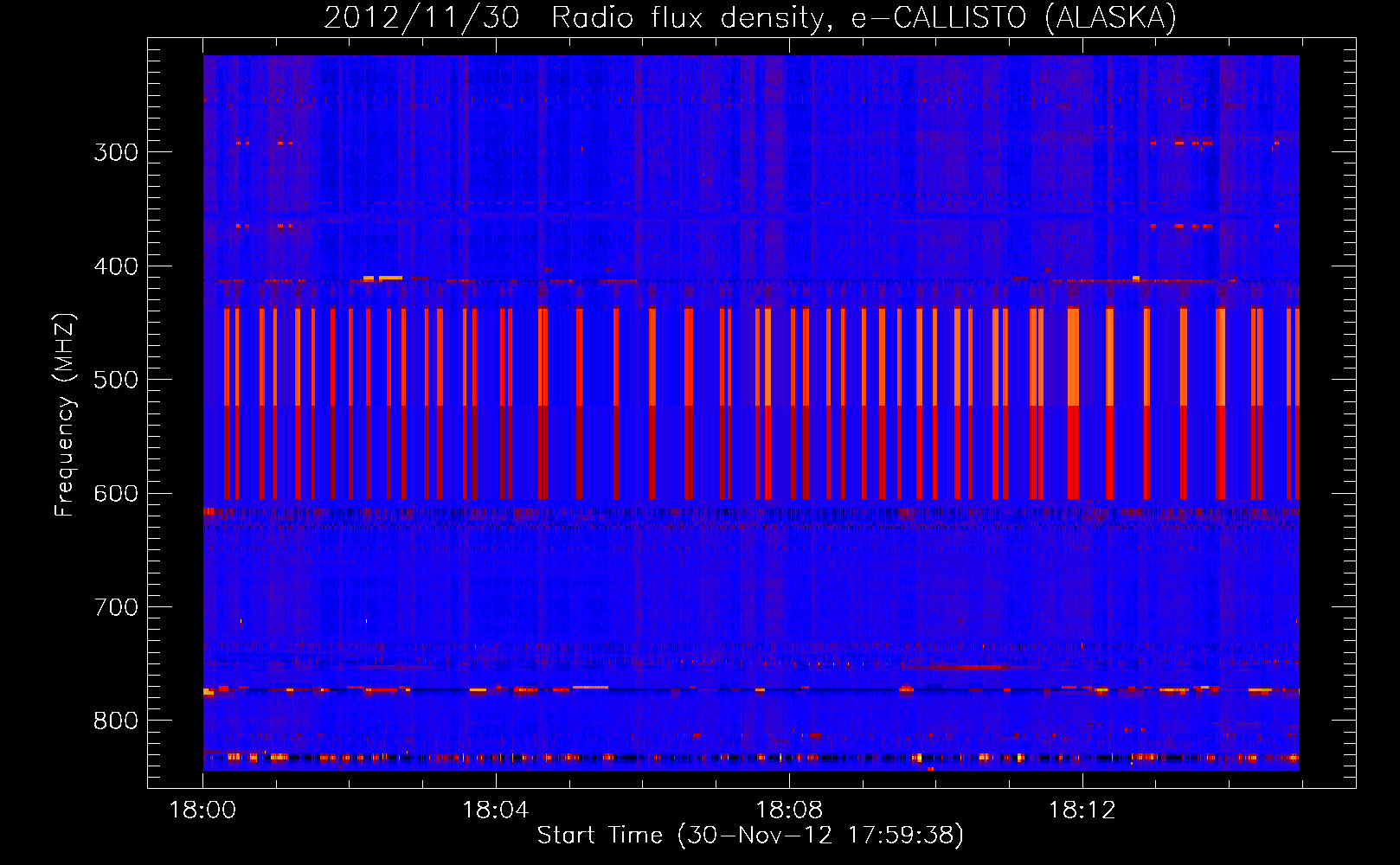Select the 700 frequency tick label
Image resolution: width=1400 pixels, height=865 pixels.
pyautogui.click(x=116, y=607)
